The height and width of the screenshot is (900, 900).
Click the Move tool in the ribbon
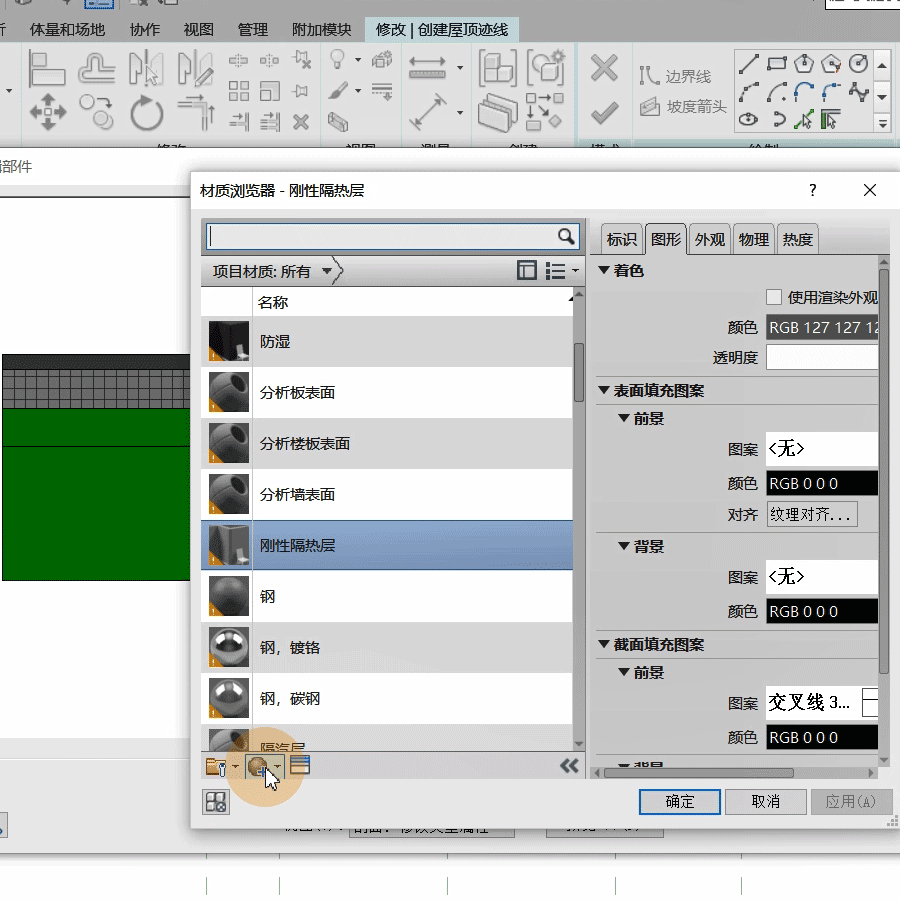coord(47,111)
